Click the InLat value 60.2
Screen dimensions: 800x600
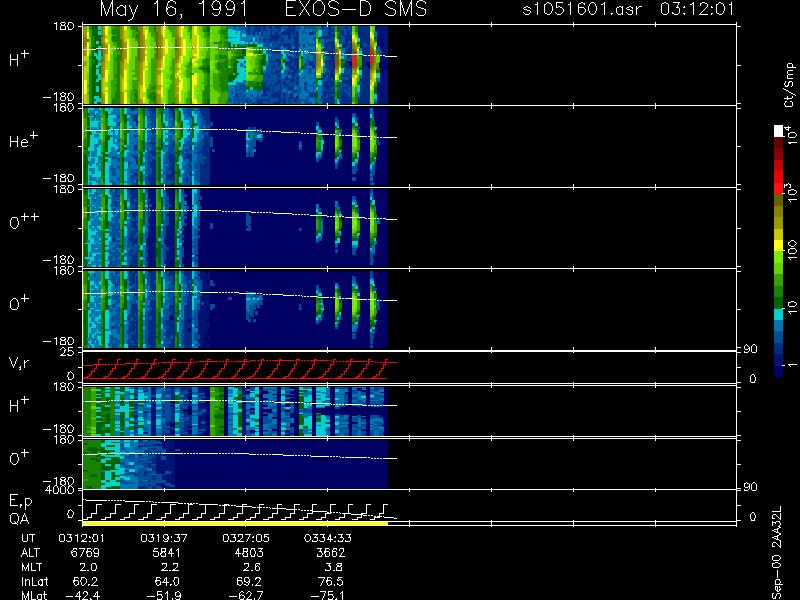pos(85,581)
